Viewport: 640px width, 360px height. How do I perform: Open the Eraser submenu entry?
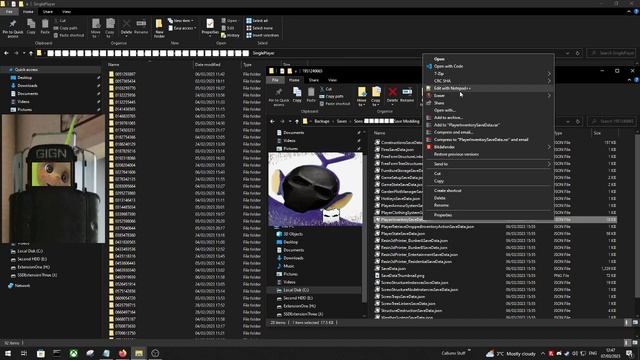488,96
